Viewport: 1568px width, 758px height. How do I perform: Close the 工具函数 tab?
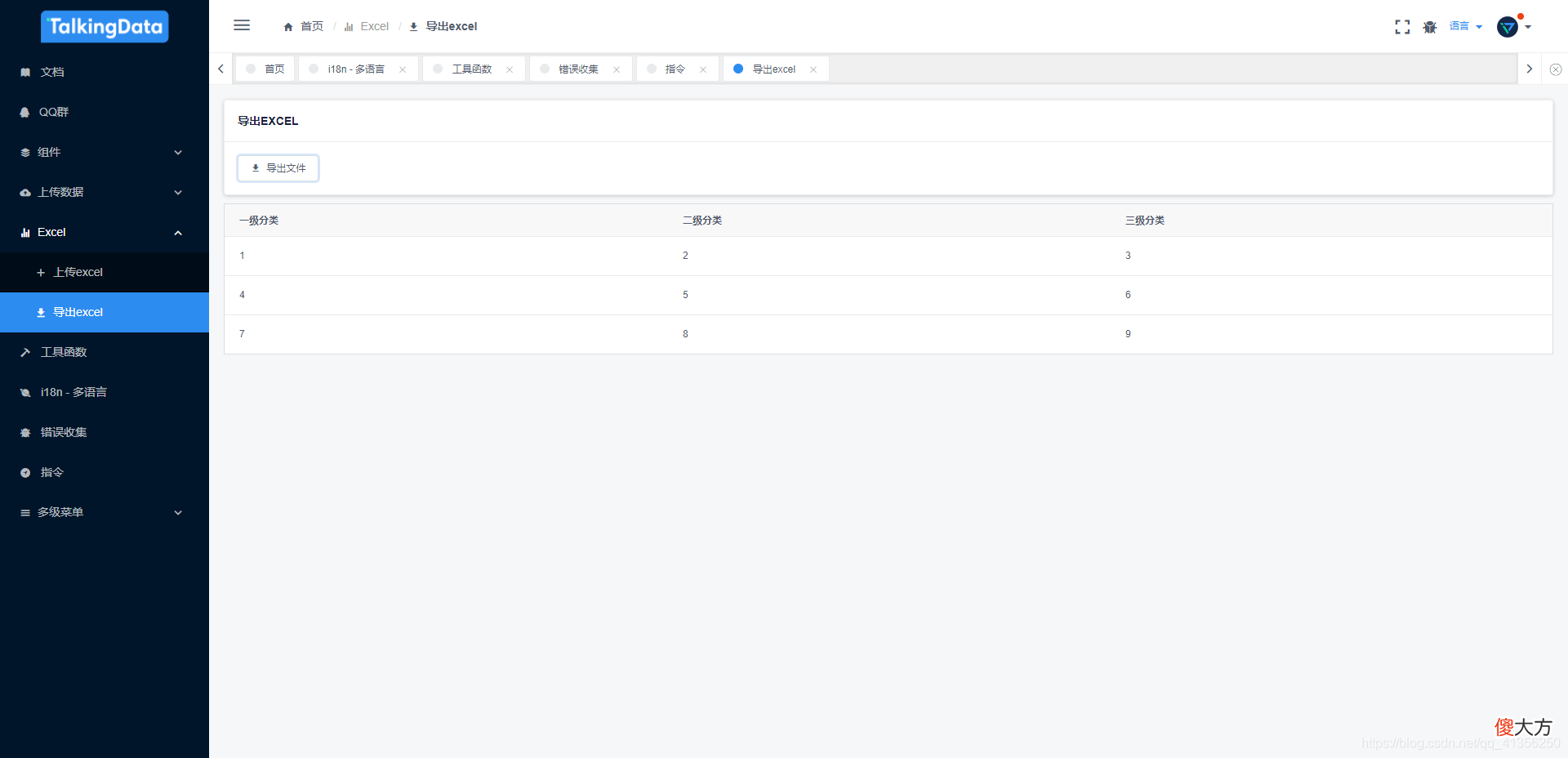click(x=510, y=69)
